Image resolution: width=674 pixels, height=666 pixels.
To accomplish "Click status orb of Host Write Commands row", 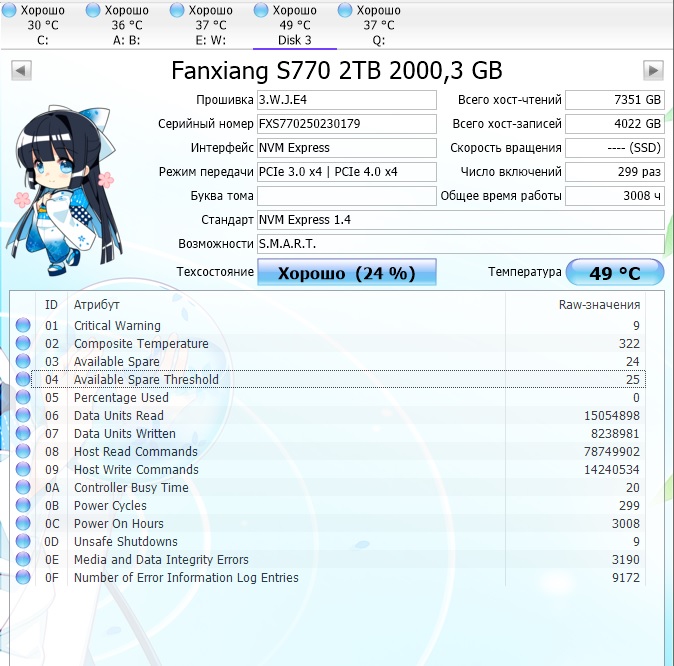I will point(23,469).
